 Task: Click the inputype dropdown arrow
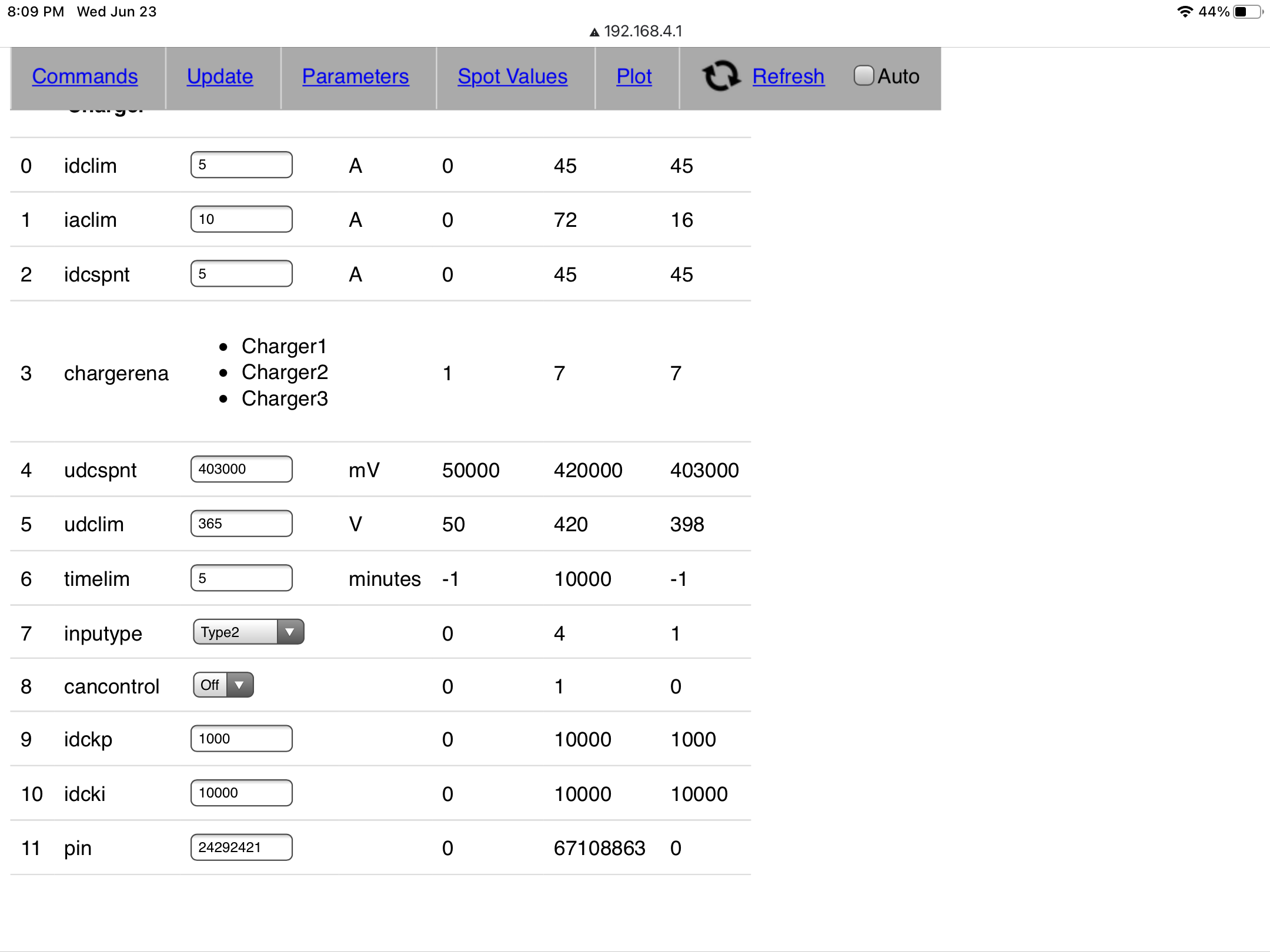tap(290, 632)
